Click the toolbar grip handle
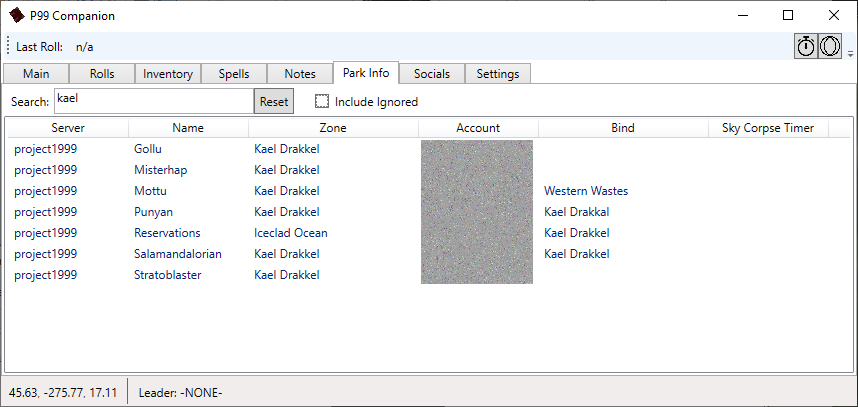858x407 pixels. [x=8, y=46]
